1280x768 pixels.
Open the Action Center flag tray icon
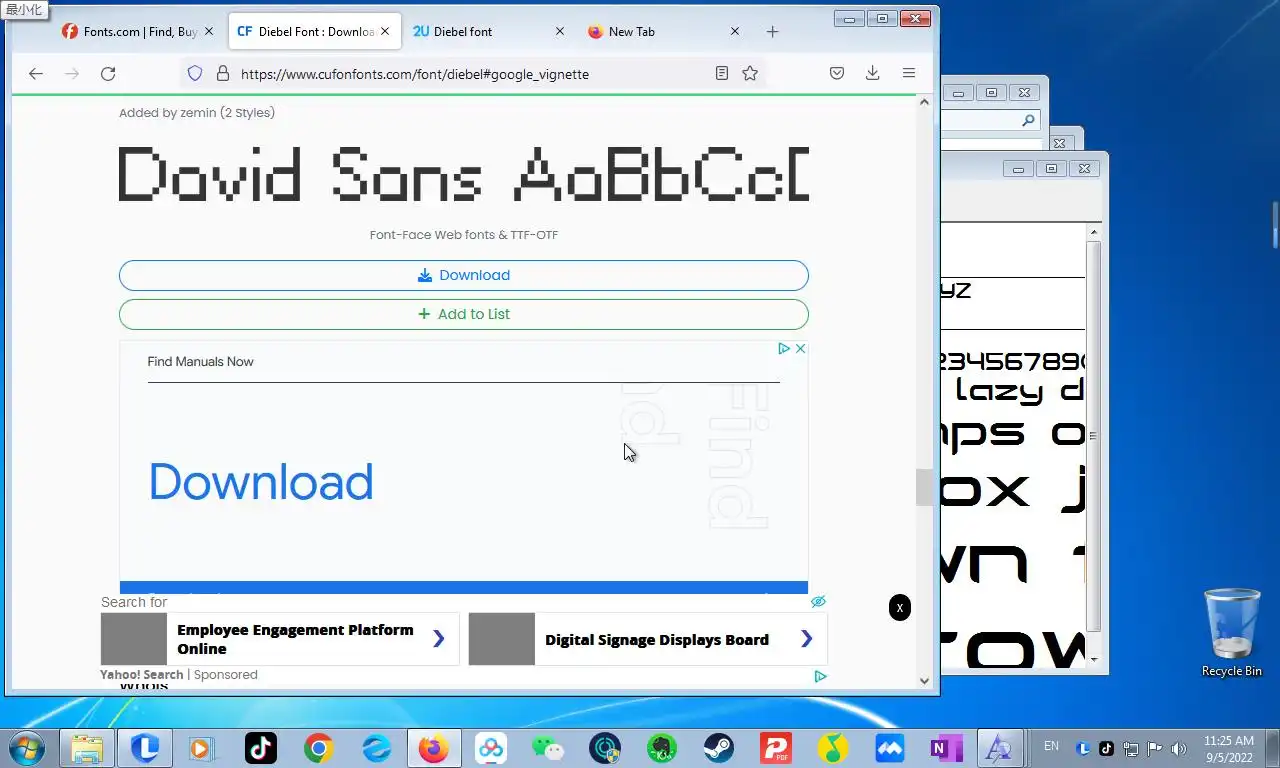click(1155, 748)
